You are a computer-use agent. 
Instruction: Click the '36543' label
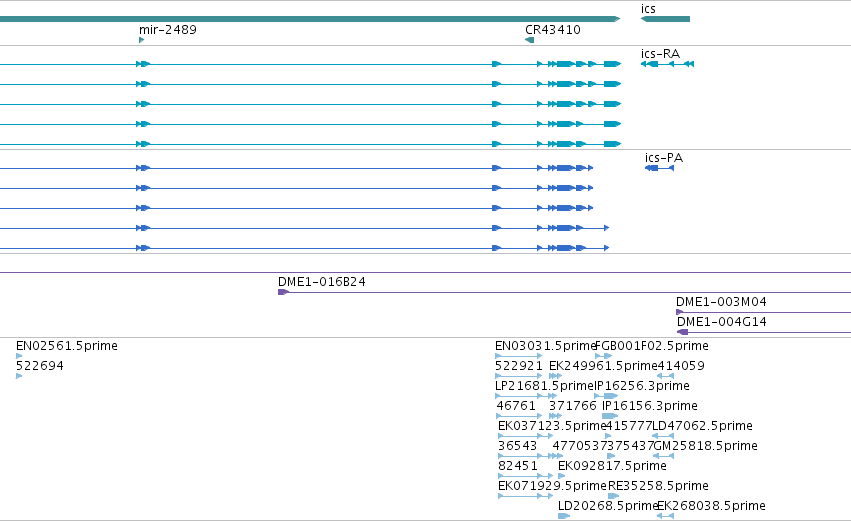(517, 446)
